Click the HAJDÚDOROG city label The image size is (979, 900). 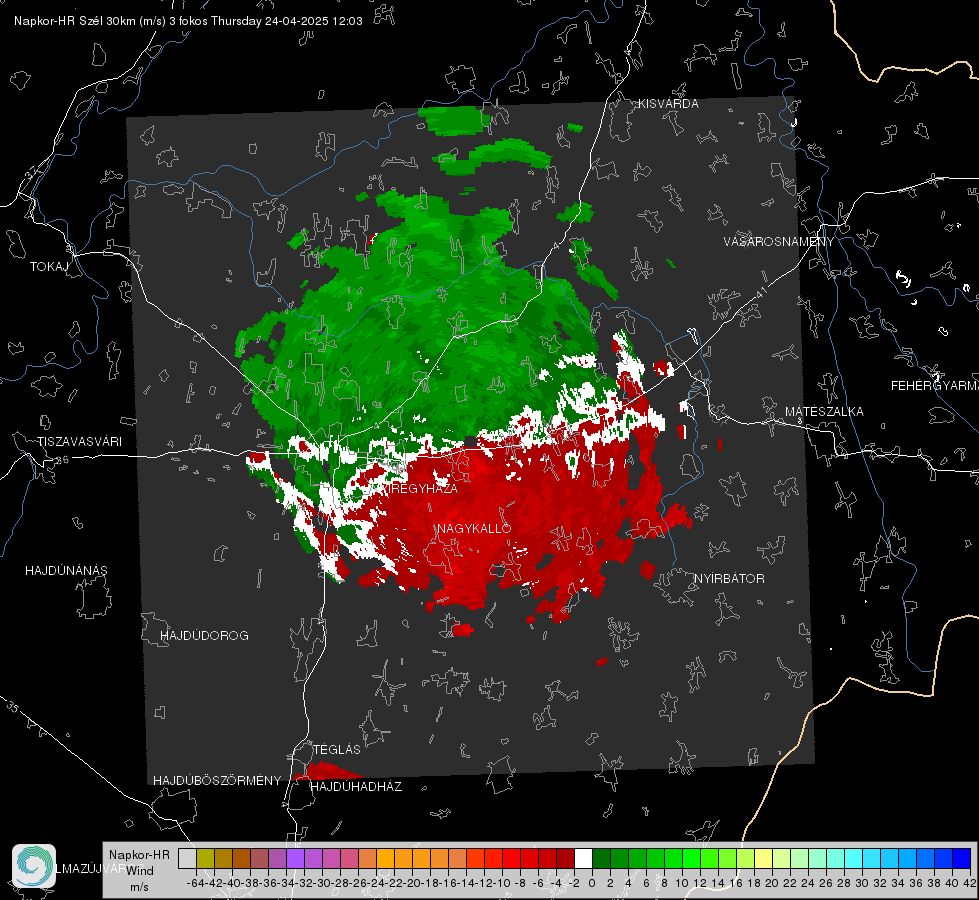point(204,636)
